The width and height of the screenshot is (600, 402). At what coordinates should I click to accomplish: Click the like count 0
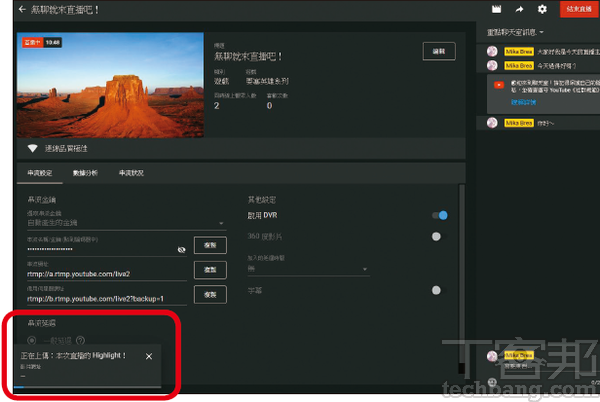point(269,106)
